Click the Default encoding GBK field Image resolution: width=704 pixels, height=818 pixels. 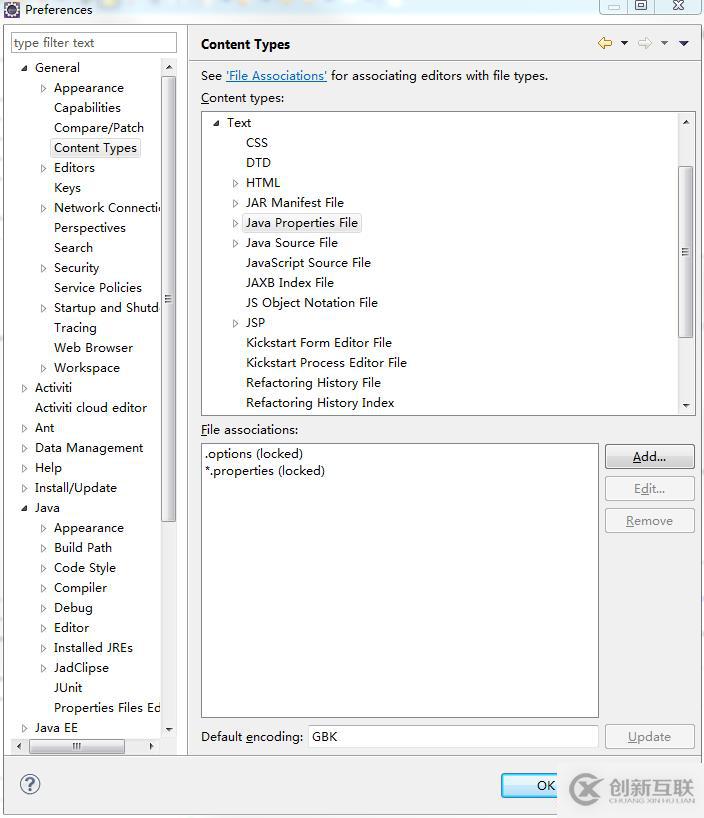coord(453,737)
